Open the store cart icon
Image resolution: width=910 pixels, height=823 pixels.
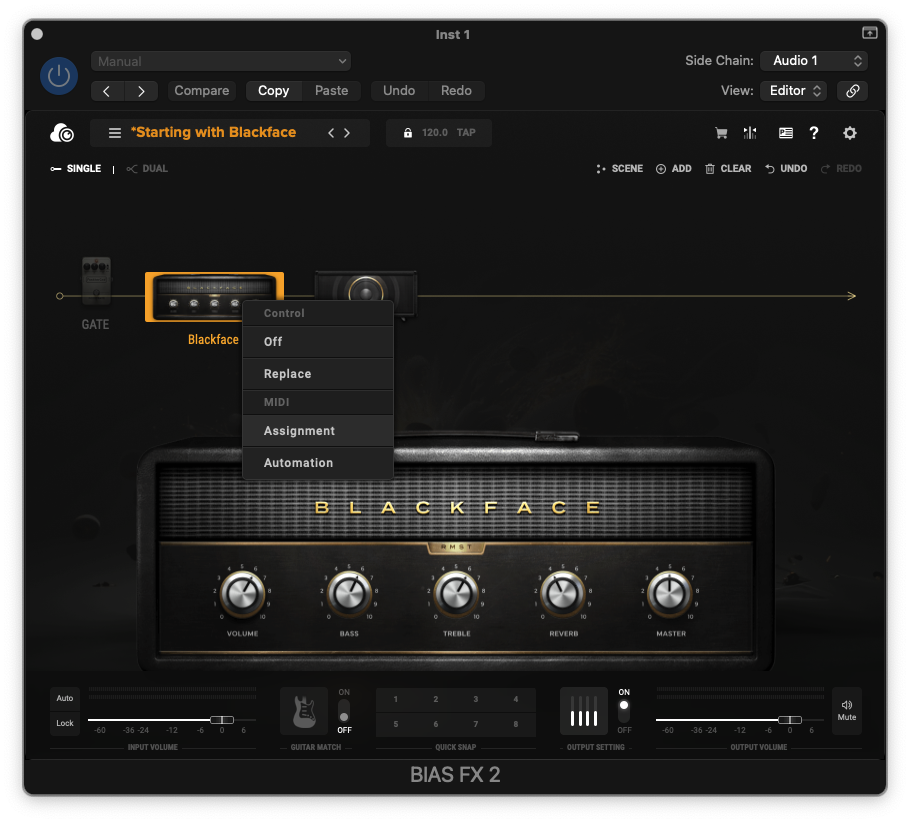721,133
